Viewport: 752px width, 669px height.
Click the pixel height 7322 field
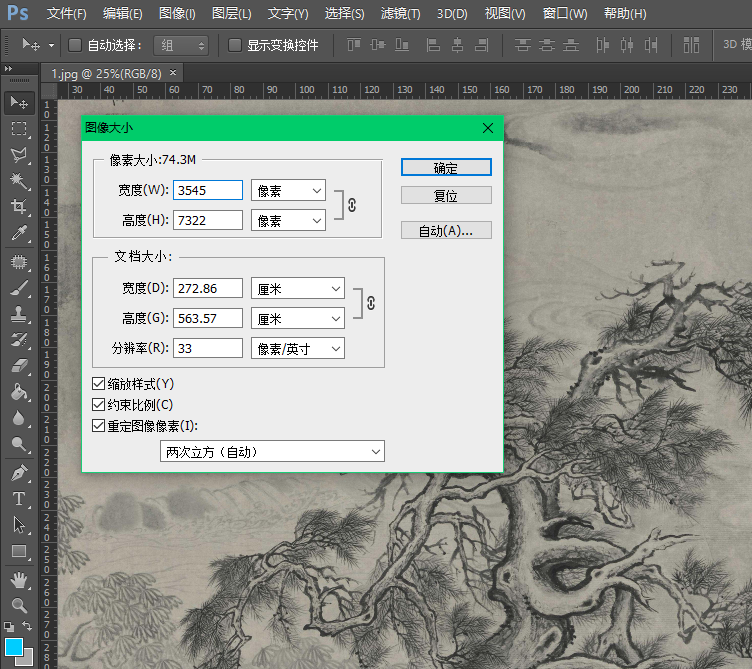[x=208, y=220]
